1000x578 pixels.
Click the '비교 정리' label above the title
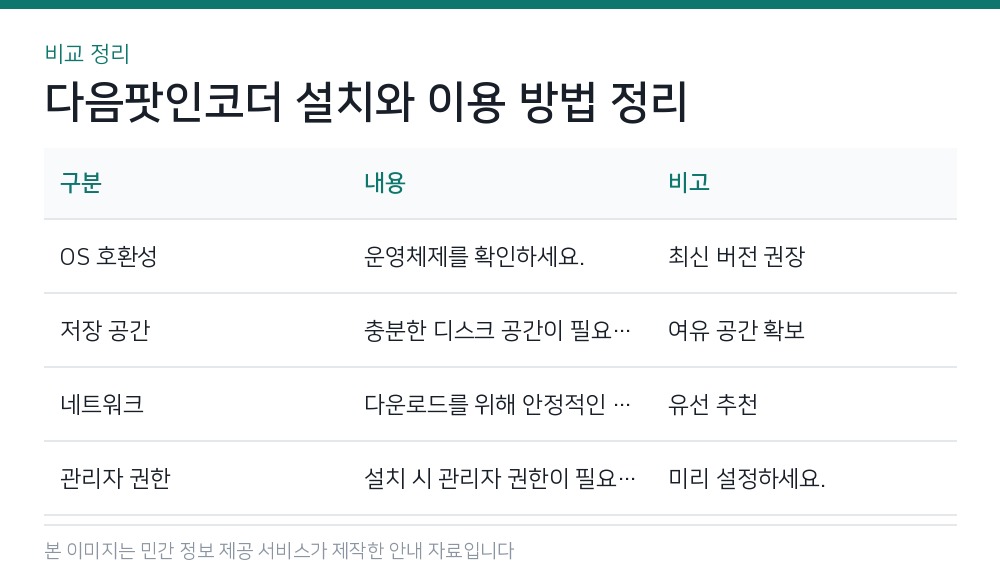coord(87,54)
